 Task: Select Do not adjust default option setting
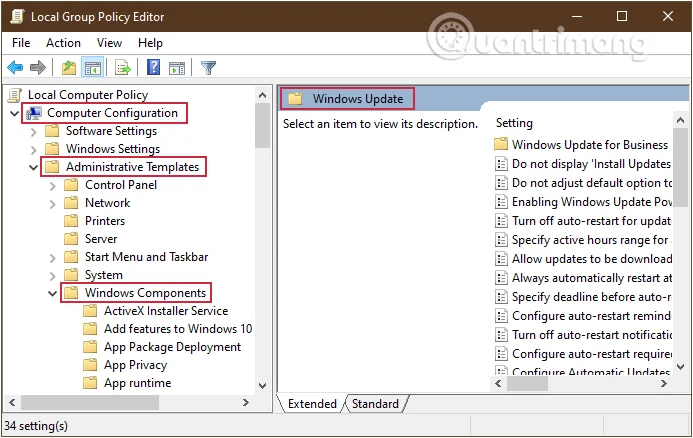click(x=592, y=183)
